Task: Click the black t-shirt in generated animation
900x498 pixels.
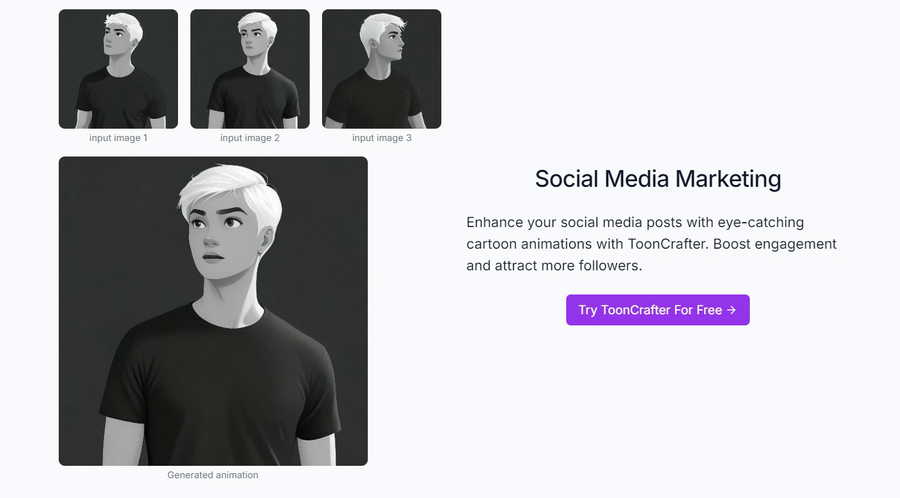Action: [221, 390]
